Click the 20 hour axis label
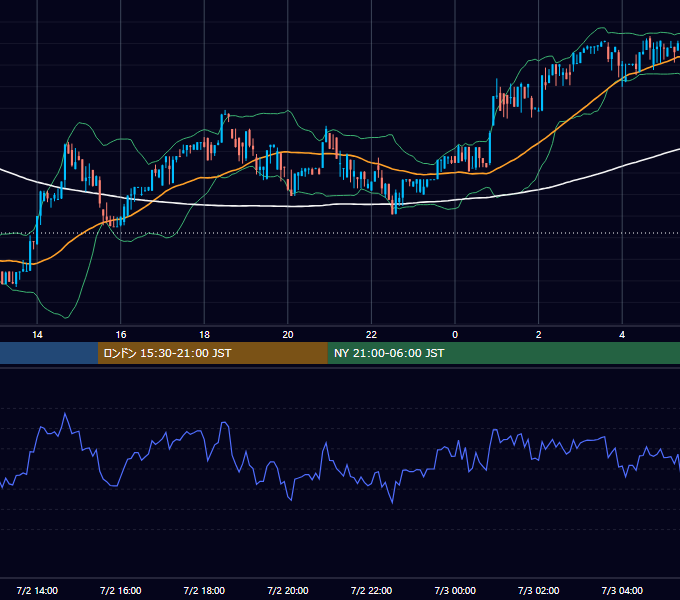680x600 pixels. [x=288, y=335]
